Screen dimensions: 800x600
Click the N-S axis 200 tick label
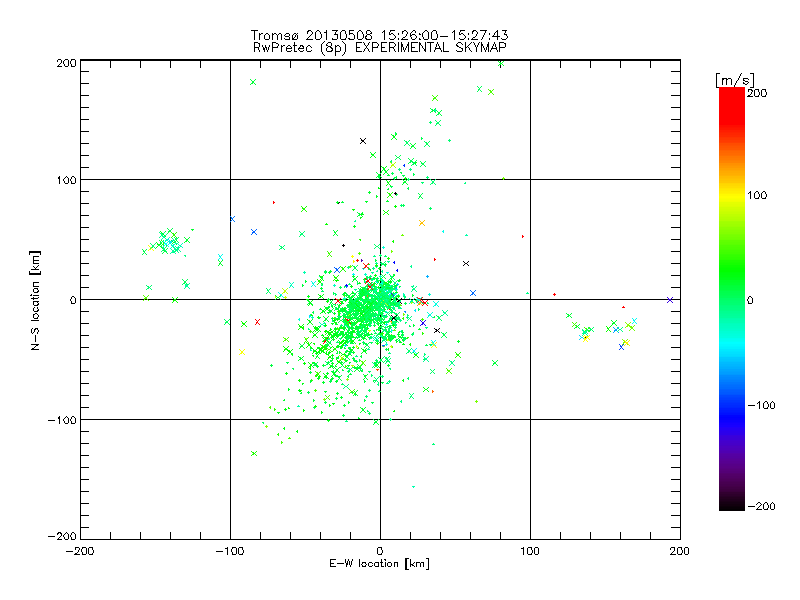(66, 63)
